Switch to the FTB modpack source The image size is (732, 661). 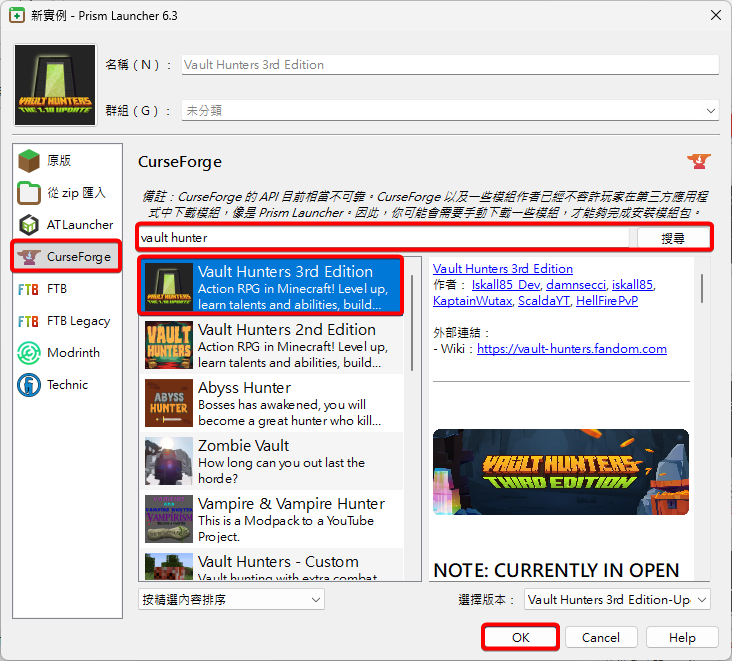pos(67,289)
